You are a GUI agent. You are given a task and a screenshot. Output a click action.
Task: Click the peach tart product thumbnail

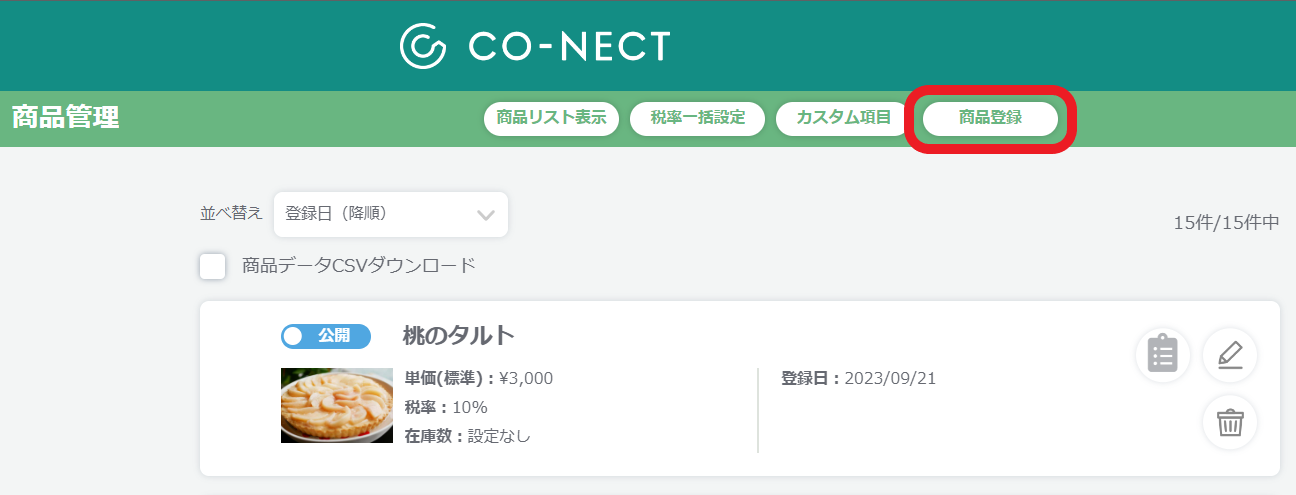337,405
